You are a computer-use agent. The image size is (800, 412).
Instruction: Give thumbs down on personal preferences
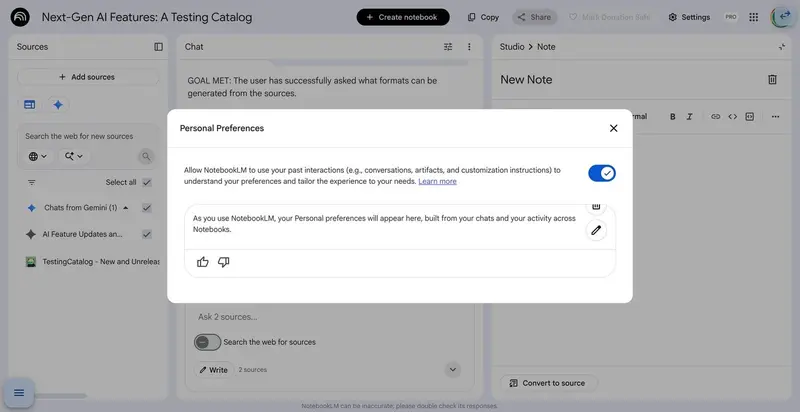pos(223,262)
